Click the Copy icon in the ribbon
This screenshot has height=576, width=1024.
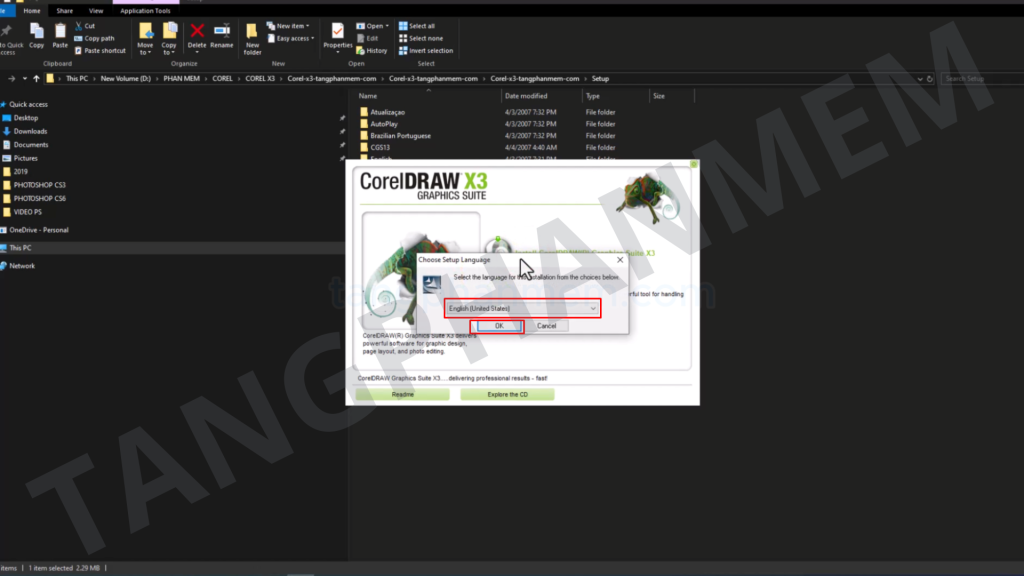click(x=37, y=35)
